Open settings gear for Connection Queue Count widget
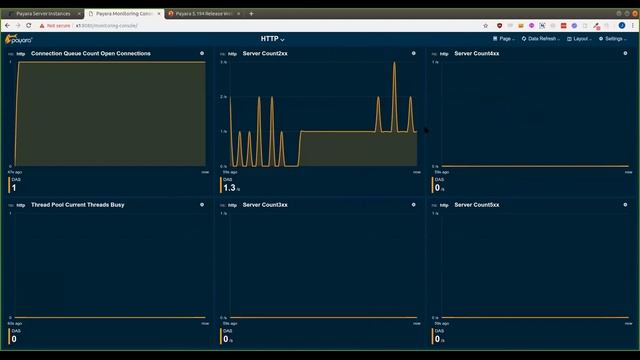The height and width of the screenshot is (360, 640). point(202,53)
